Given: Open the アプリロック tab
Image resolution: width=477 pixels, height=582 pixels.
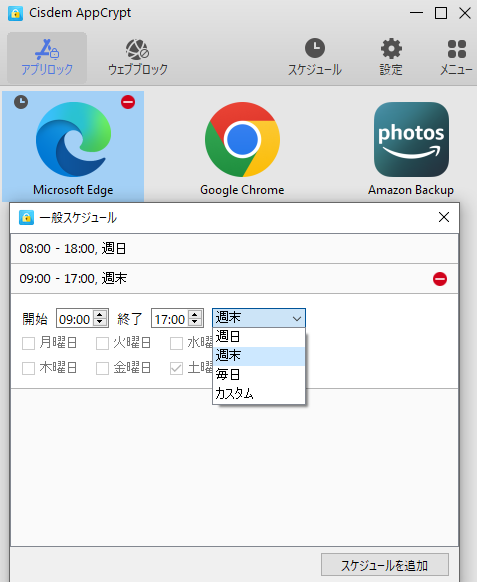Looking at the screenshot, I should pos(47,58).
